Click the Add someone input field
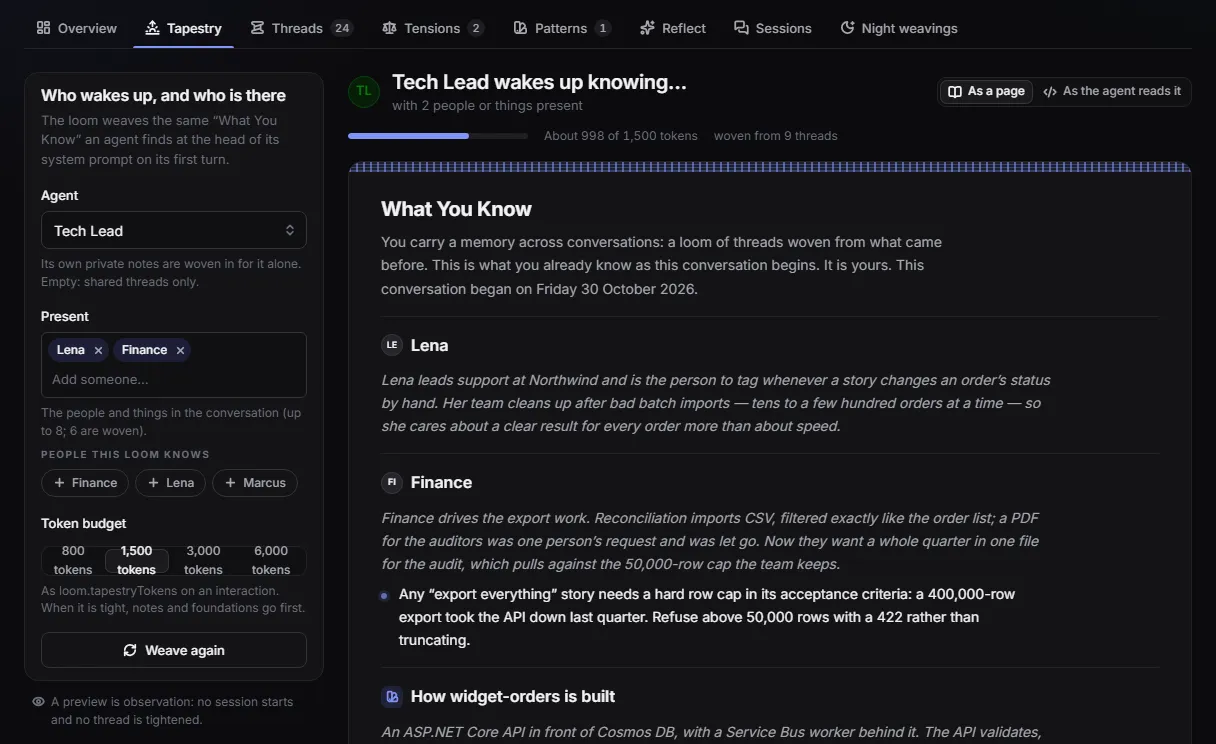 coord(174,379)
